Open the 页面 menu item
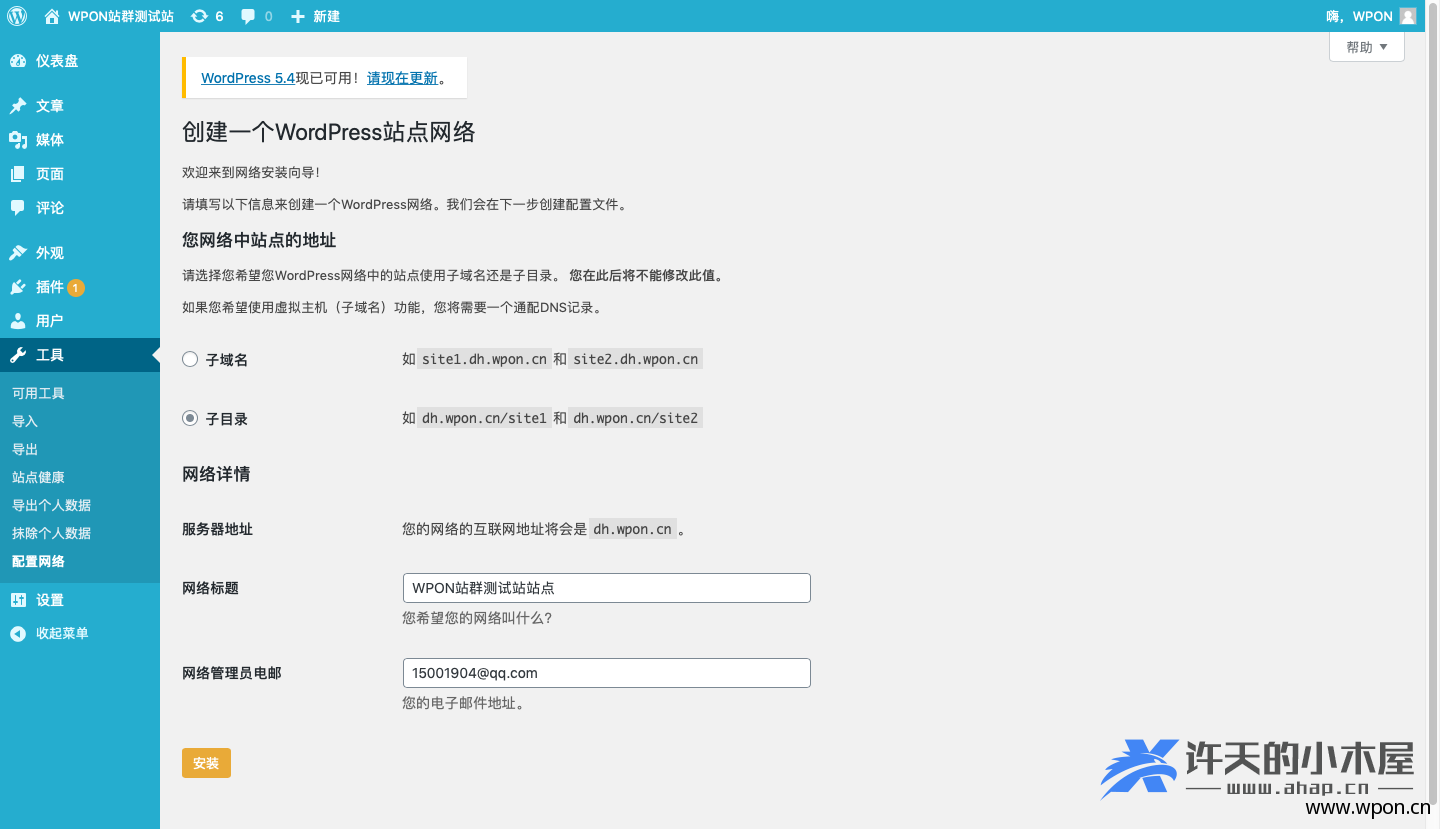 (80, 174)
